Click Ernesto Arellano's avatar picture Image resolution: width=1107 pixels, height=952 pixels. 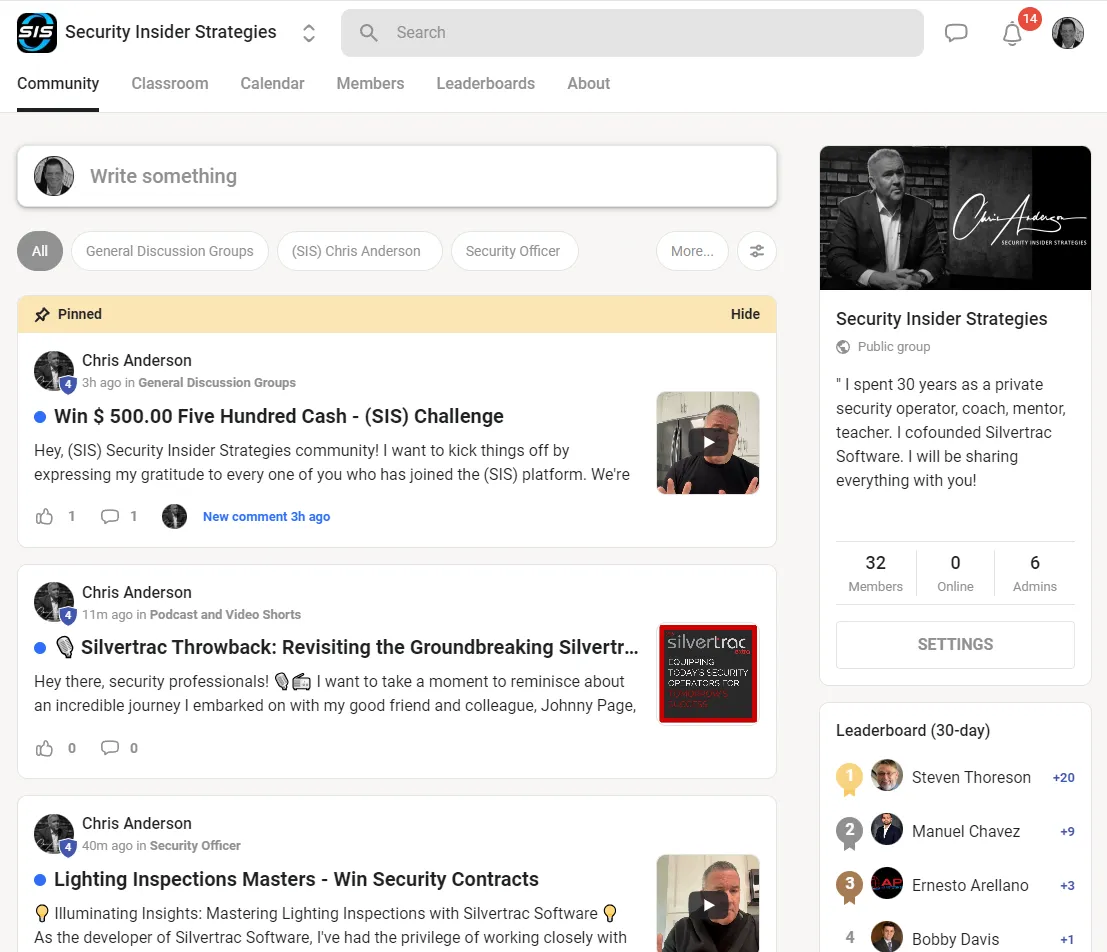click(x=887, y=883)
